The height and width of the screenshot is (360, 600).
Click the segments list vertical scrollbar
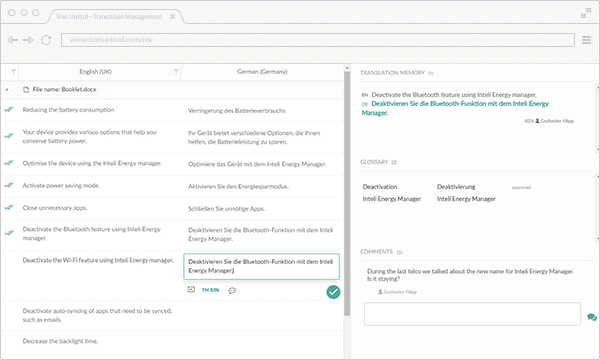coord(347,193)
